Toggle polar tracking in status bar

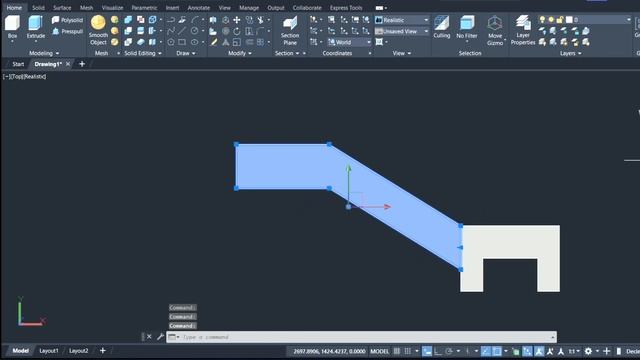(x=449, y=351)
